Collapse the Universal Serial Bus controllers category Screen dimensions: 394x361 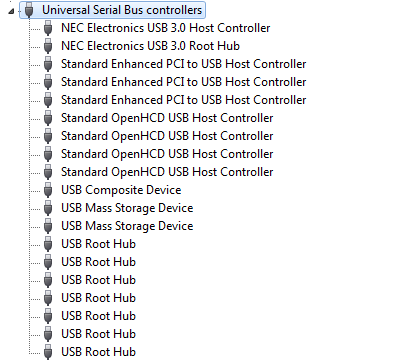(x=12, y=11)
